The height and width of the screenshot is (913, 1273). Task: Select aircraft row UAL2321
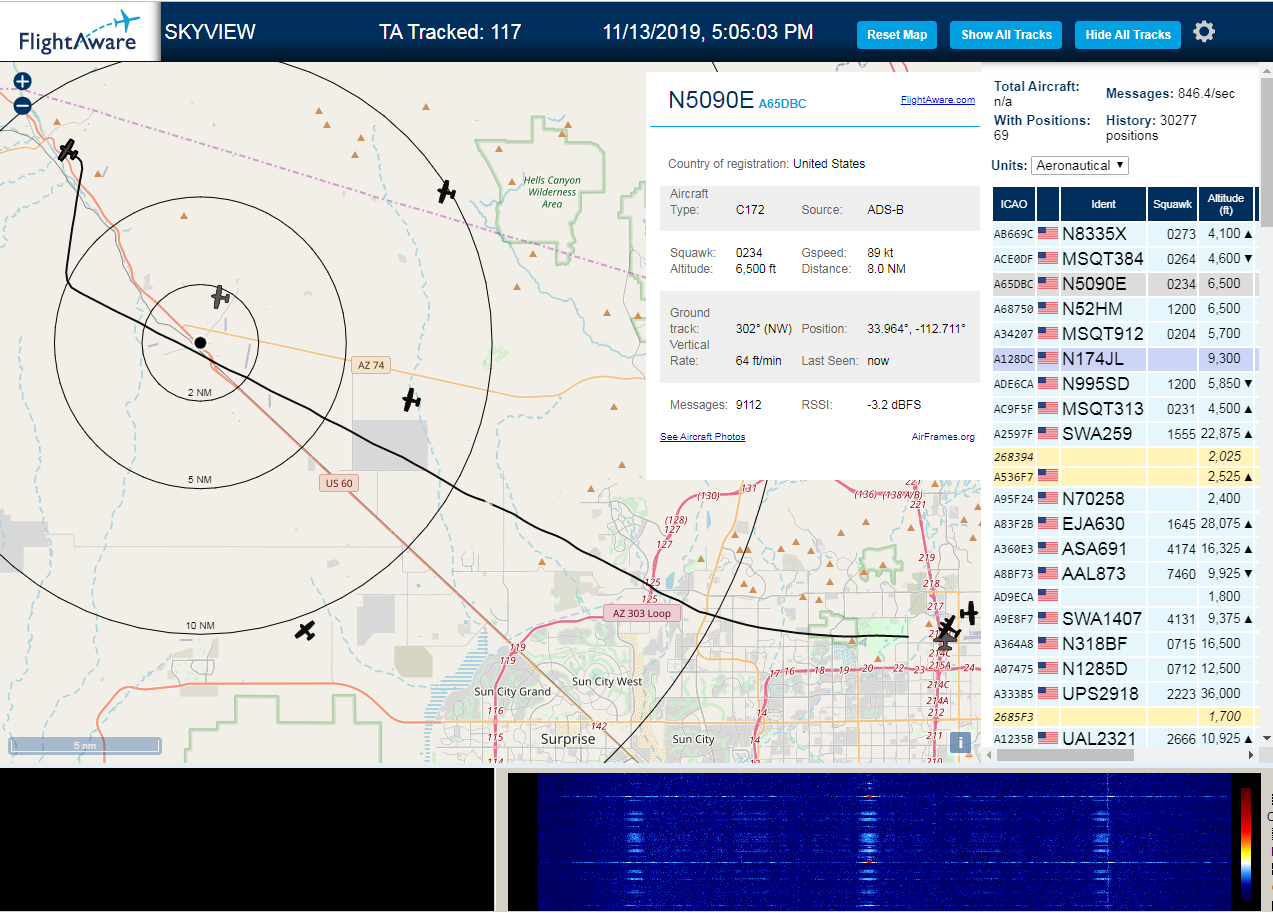1125,738
